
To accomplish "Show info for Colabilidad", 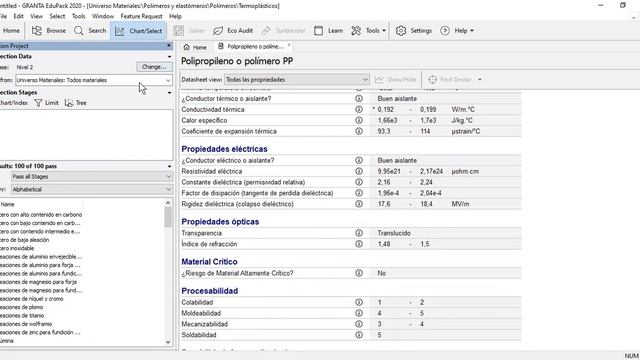I will [359, 302].
